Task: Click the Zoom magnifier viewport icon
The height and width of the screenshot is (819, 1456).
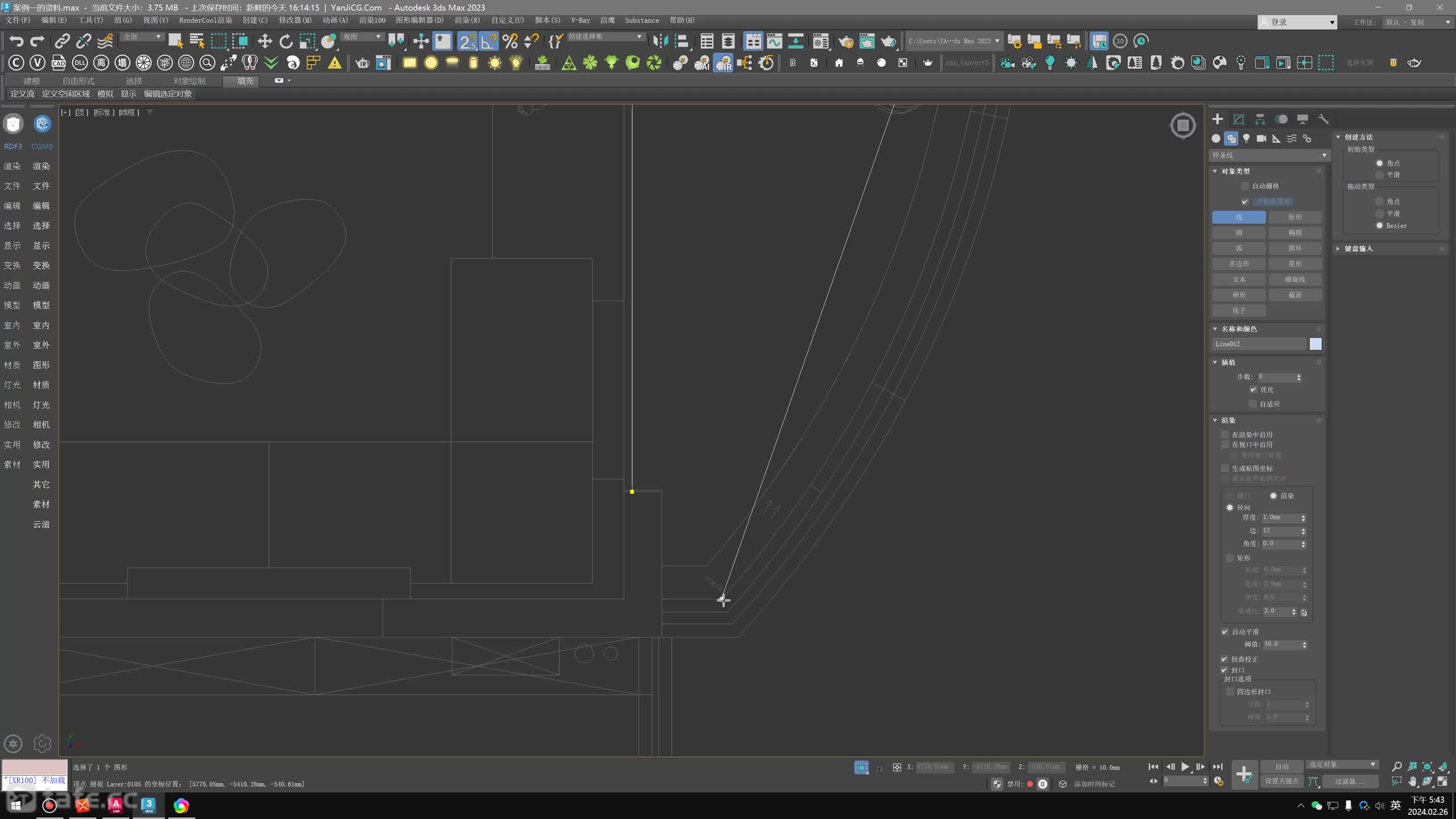Action: (x=1396, y=767)
